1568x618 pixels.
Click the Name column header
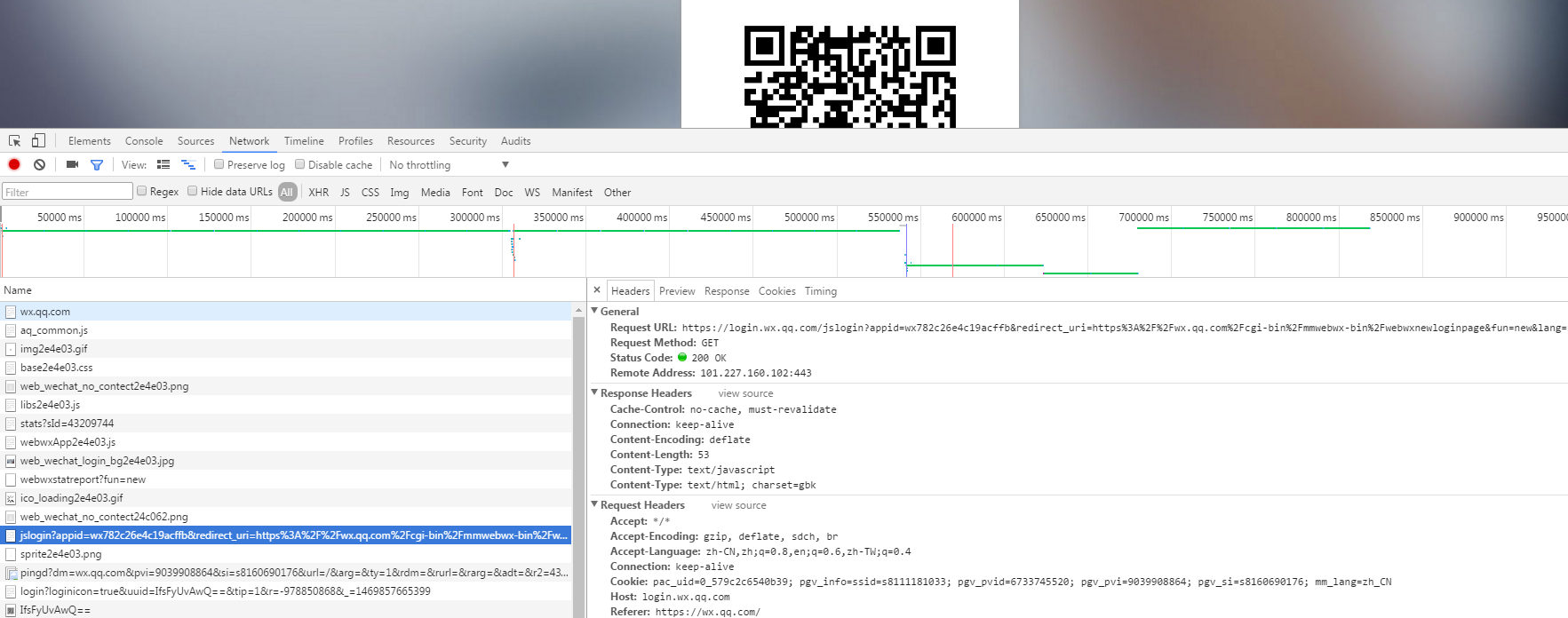tap(292, 290)
